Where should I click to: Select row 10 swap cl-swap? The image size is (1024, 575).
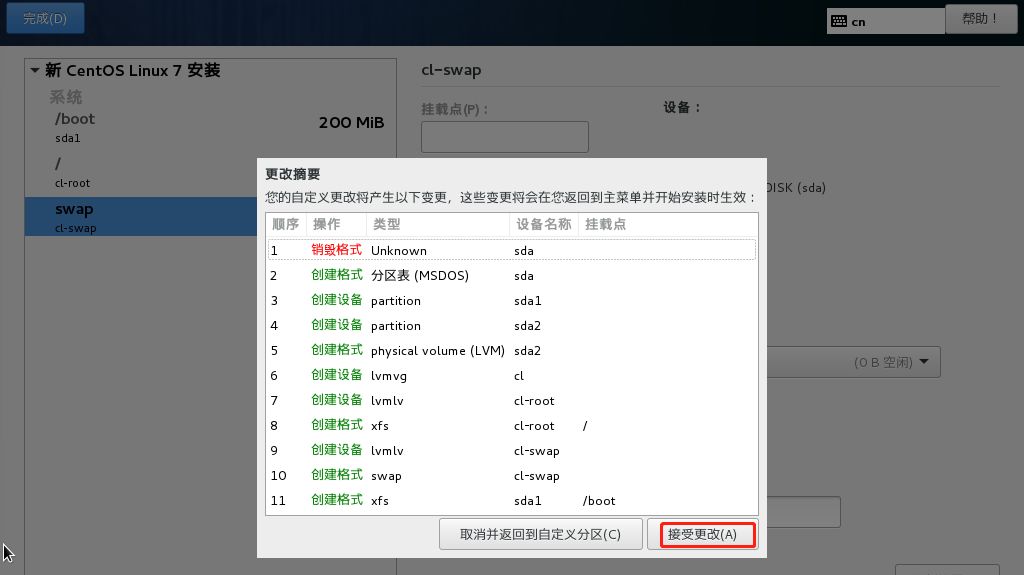coord(512,476)
